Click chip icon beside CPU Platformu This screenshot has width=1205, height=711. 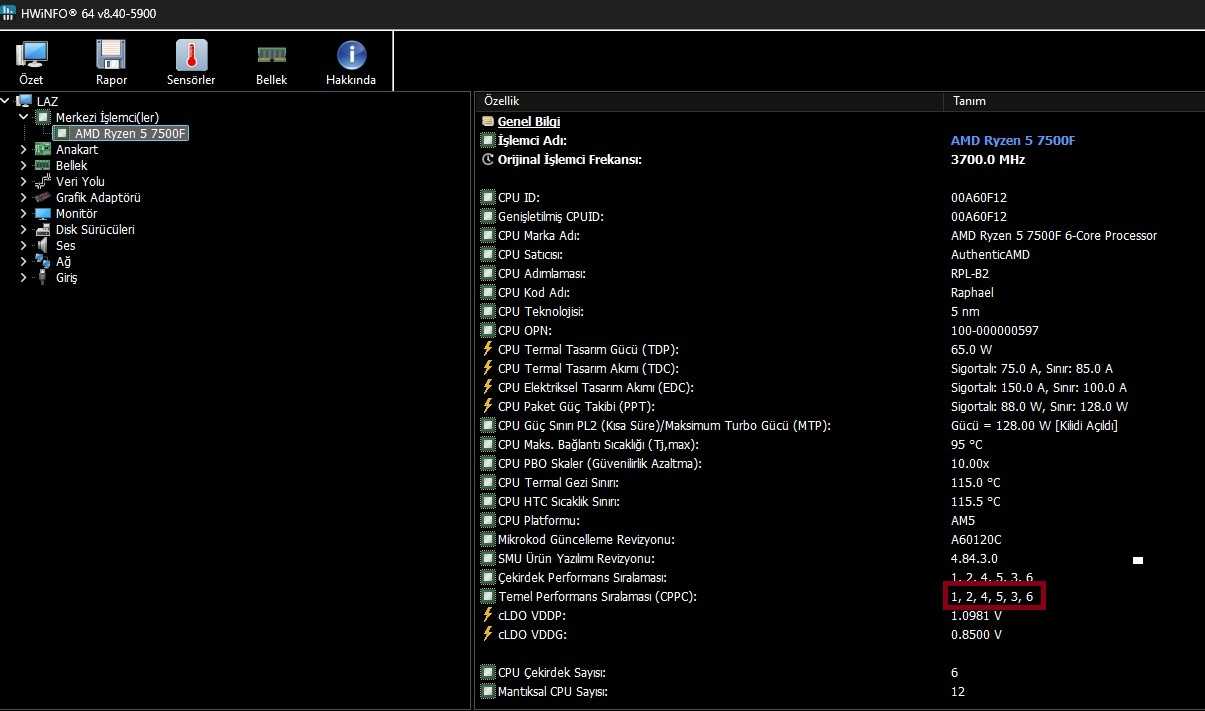tap(488, 521)
